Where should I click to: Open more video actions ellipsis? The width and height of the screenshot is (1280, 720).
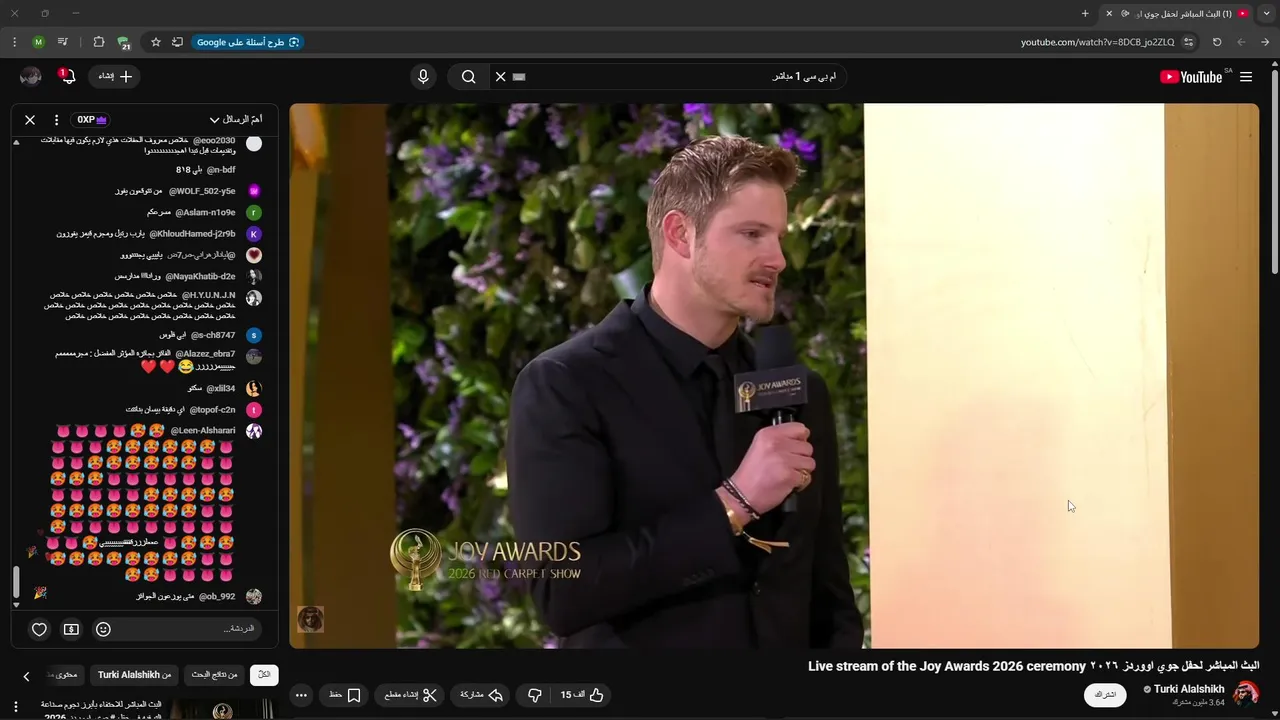click(301, 695)
